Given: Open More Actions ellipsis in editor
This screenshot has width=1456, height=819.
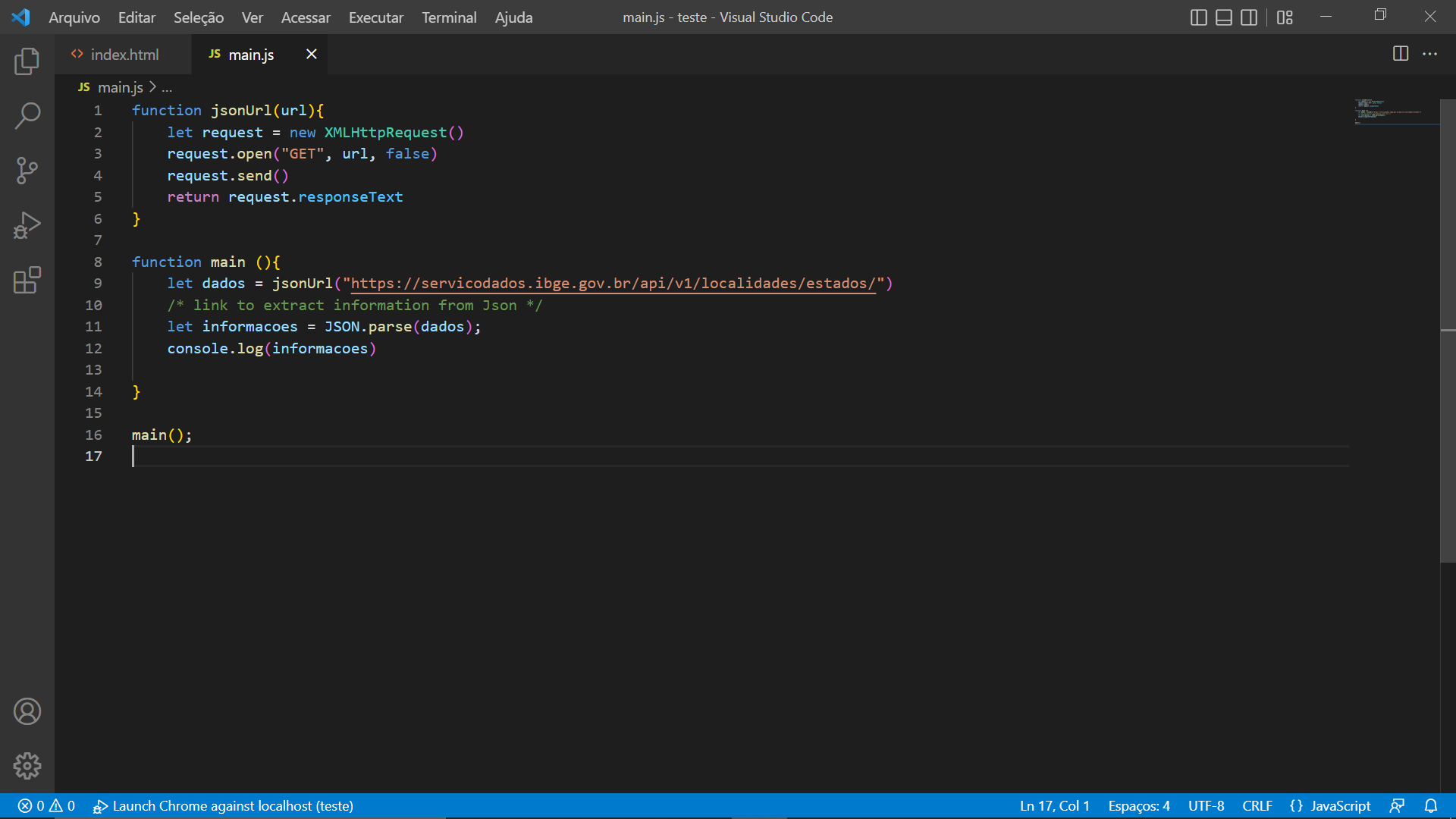Looking at the screenshot, I should tap(1429, 54).
